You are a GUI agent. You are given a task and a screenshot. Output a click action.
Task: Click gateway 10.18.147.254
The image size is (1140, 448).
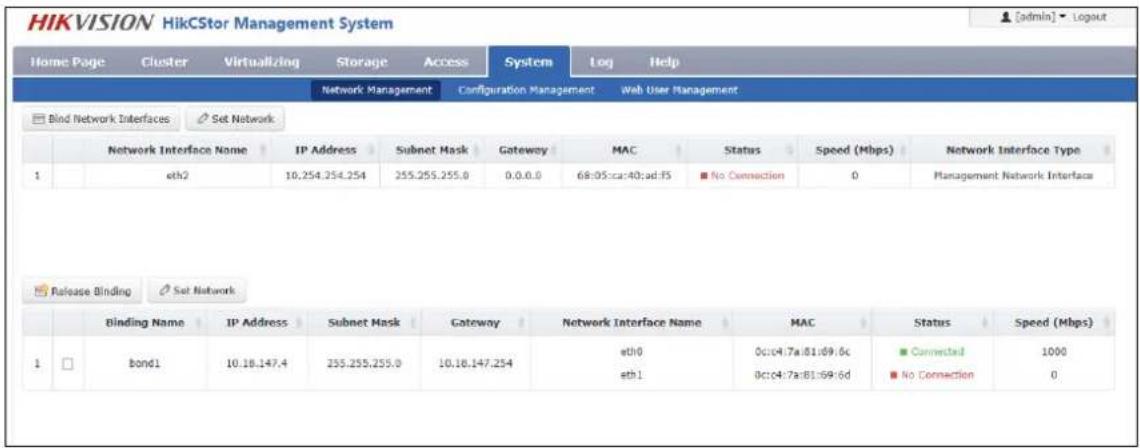pyautogui.click(x=475, y=363)
